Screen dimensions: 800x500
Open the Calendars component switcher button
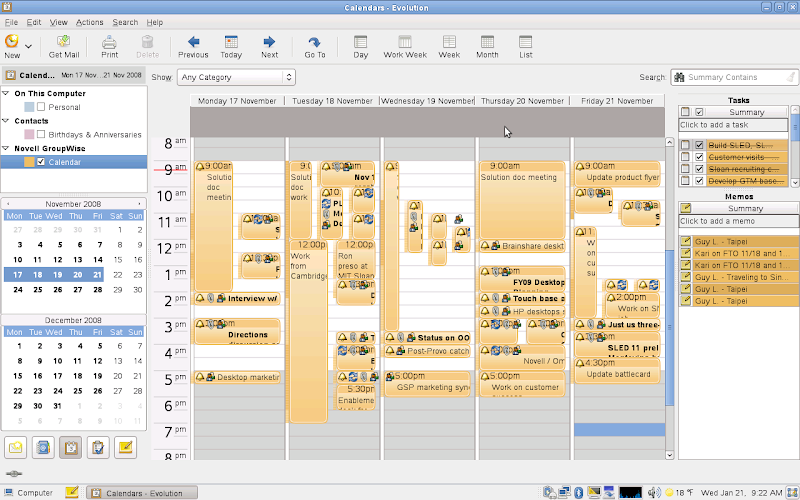70,447
